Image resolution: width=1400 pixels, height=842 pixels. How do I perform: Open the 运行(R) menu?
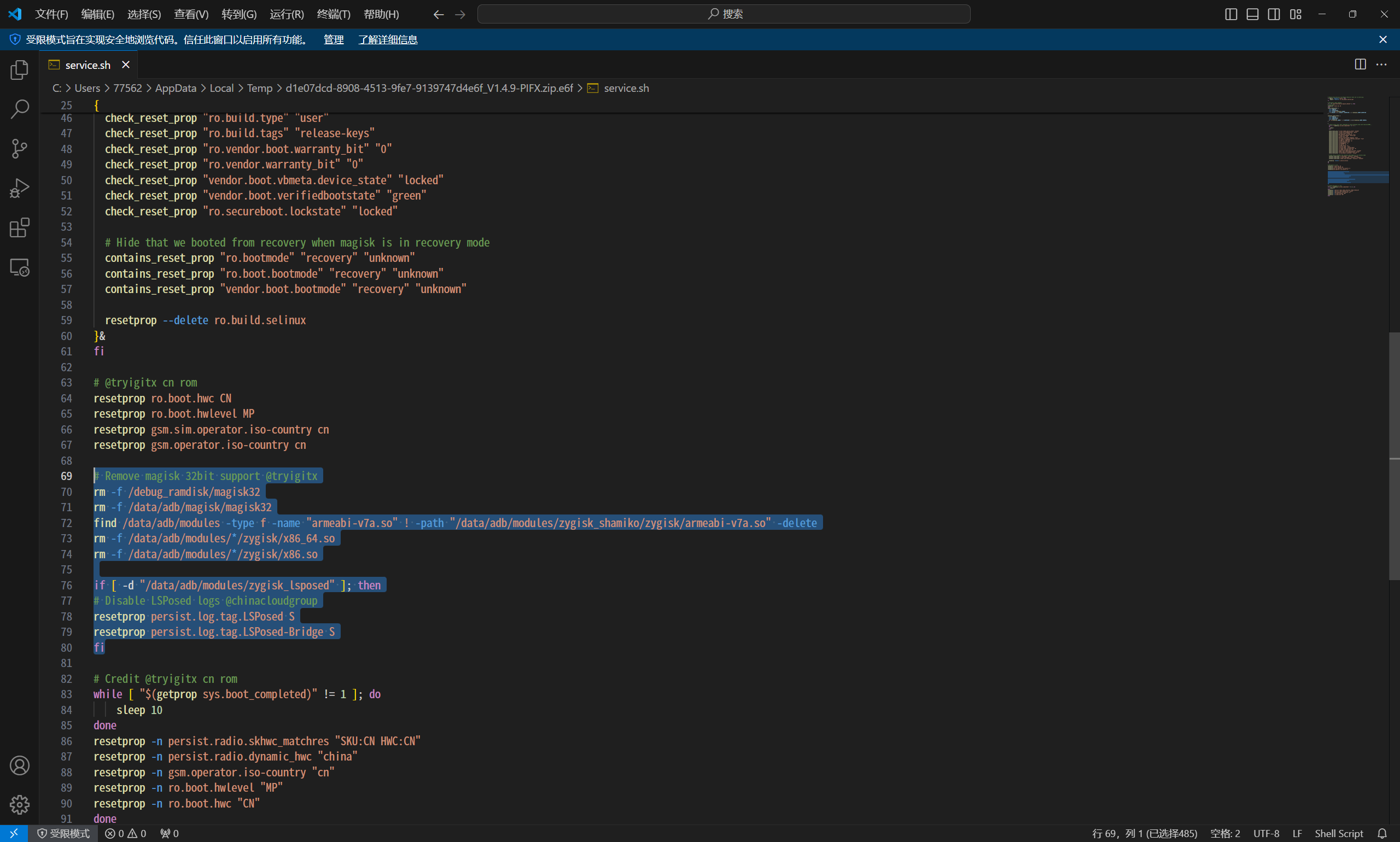(x=287, y=14)
